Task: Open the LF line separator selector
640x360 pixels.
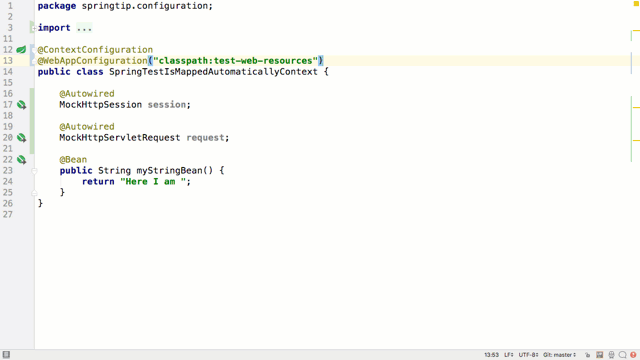Action: [509, 355]
